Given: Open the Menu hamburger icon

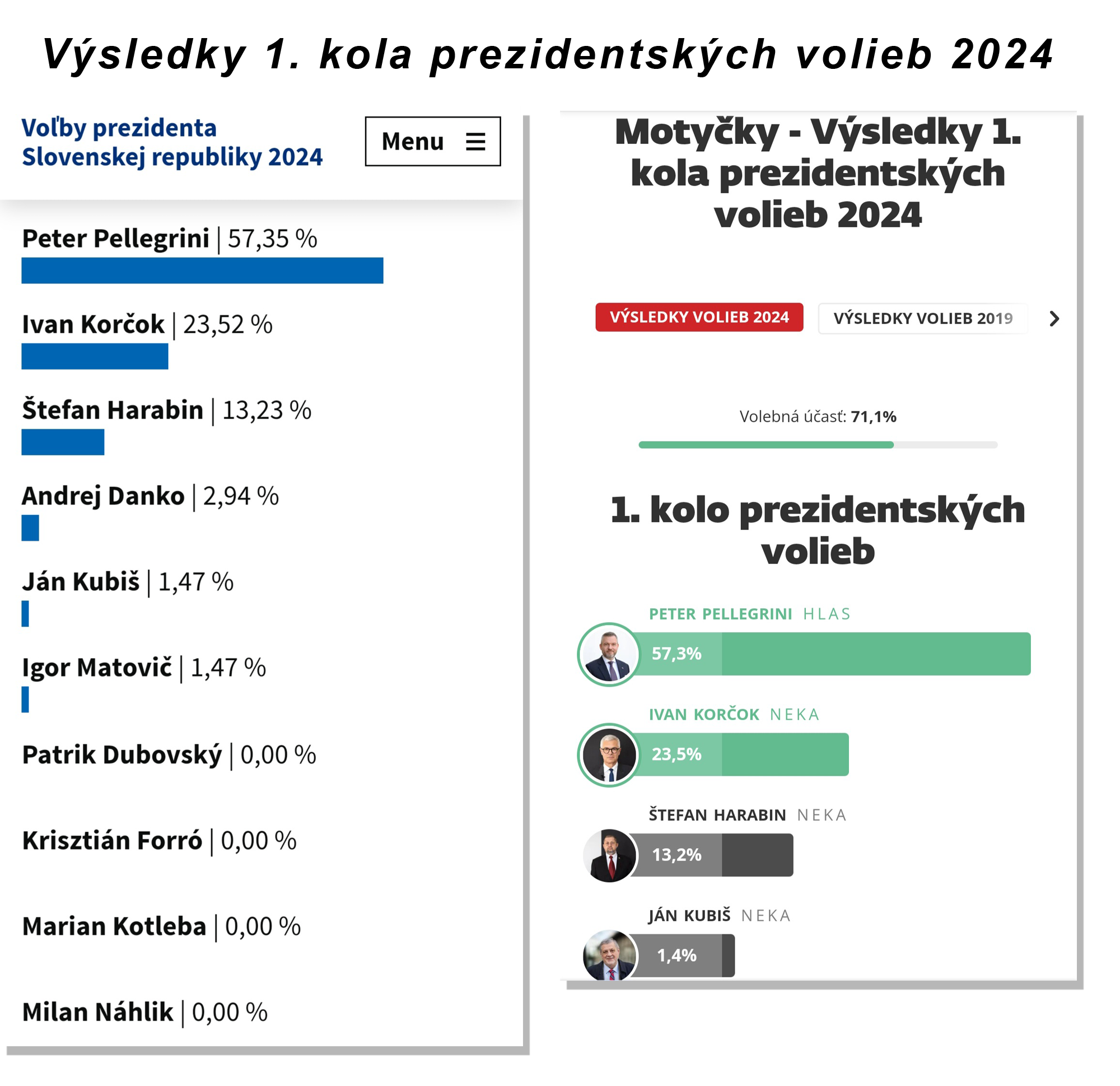Looking at the screenshot, I should point(475,142).
